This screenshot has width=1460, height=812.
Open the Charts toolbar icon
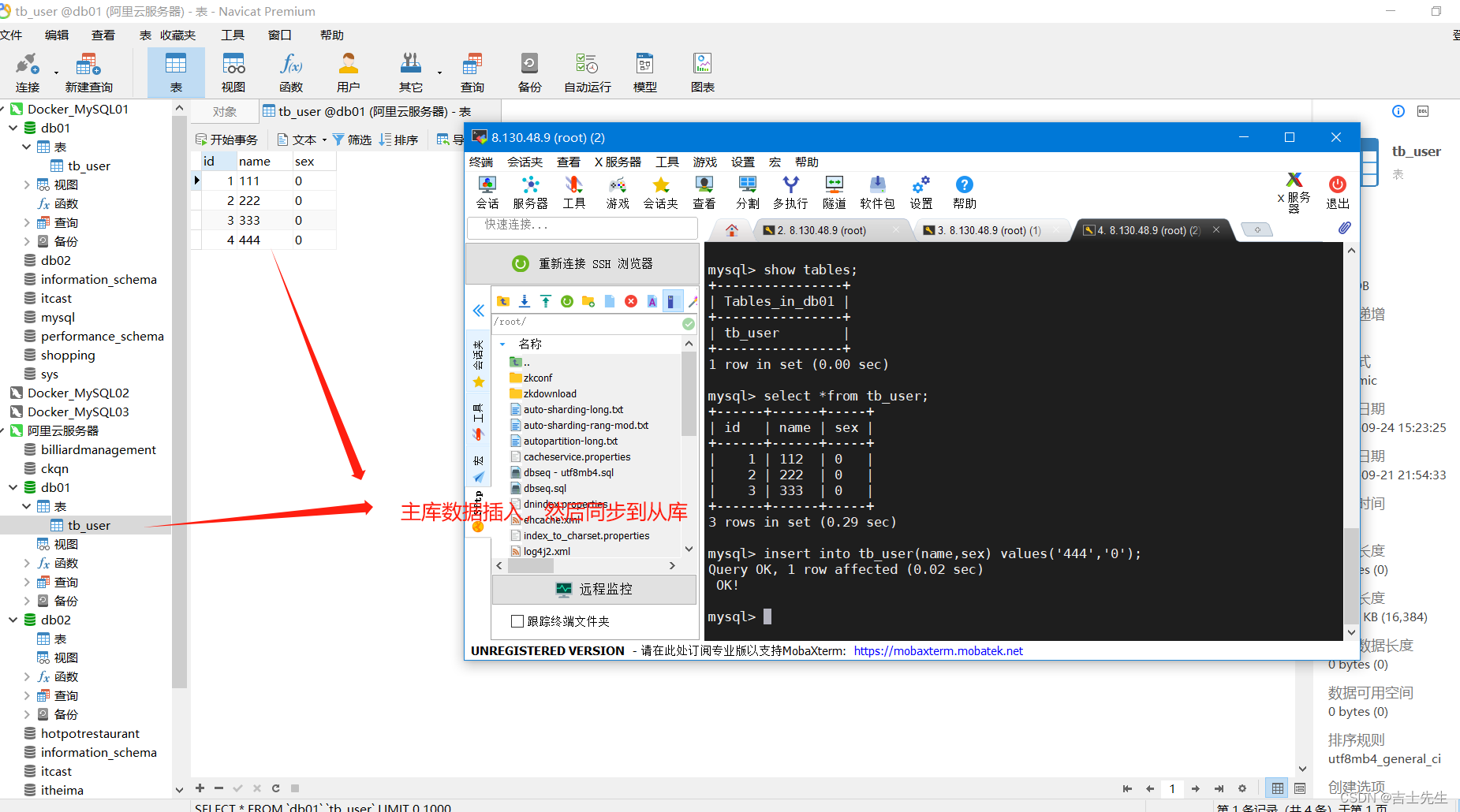click(x=702, y=72)
